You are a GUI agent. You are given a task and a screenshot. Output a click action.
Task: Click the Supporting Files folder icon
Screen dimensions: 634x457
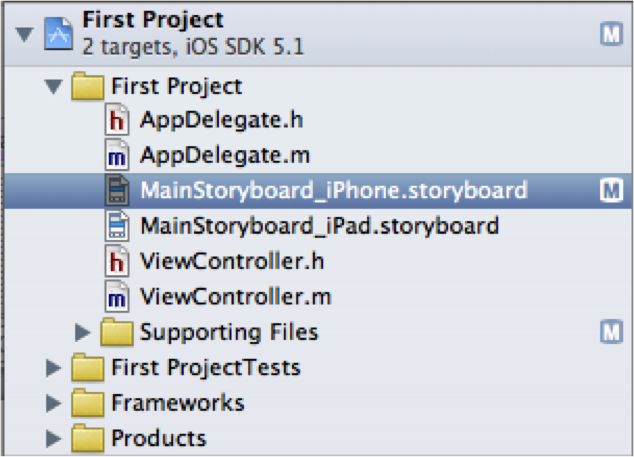[118, 331]
